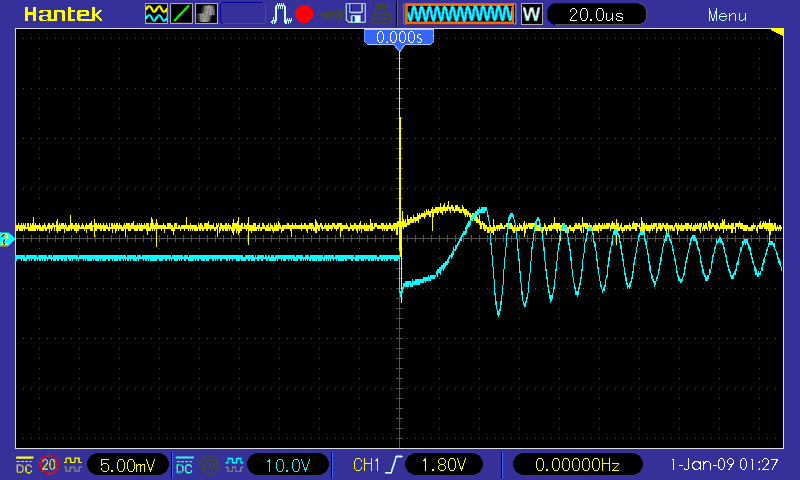Click the red record dot

click(304, 14)
